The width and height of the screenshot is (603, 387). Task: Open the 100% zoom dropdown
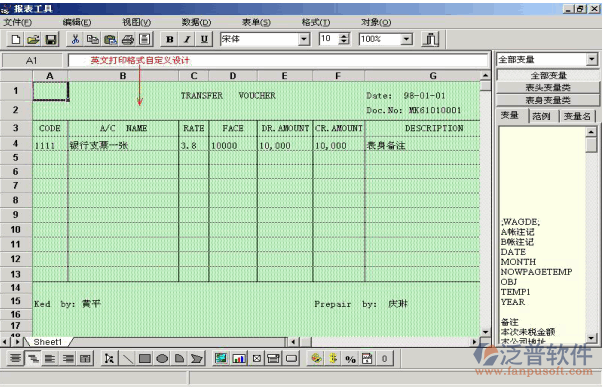pyautogui.click(x=406, y=39)
